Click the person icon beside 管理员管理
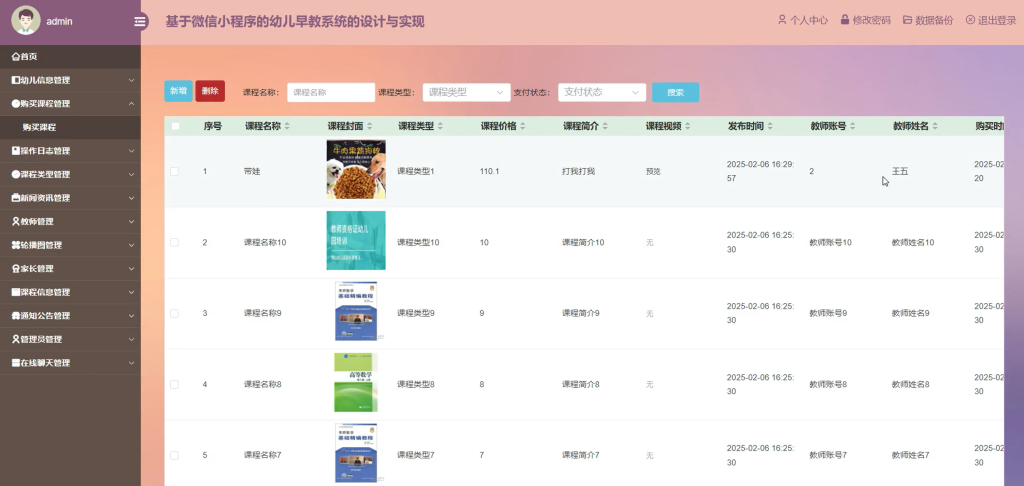 (x=16, y=339)
